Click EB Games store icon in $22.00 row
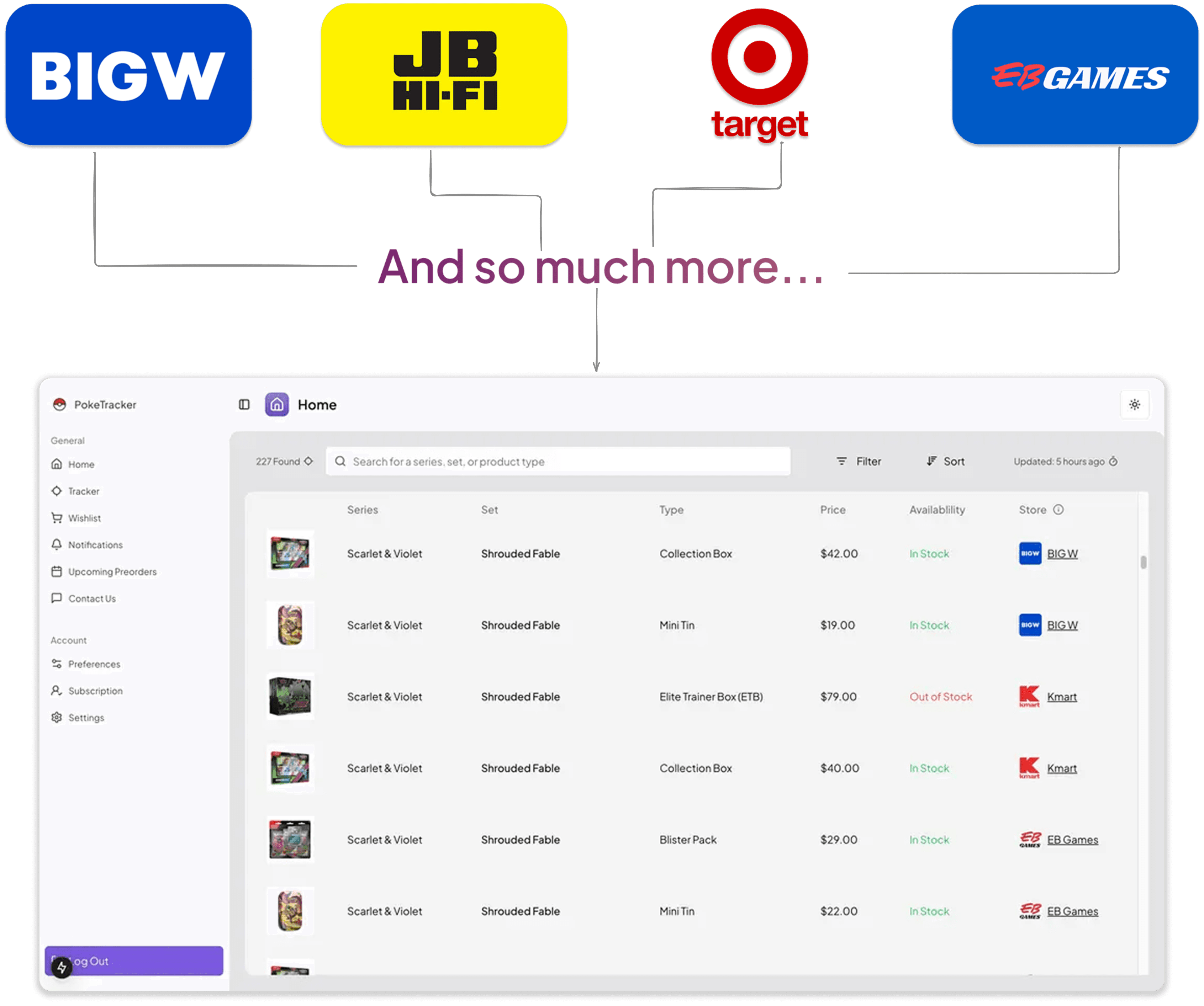This screenshot has width=1204, height=1006. 1030,912
